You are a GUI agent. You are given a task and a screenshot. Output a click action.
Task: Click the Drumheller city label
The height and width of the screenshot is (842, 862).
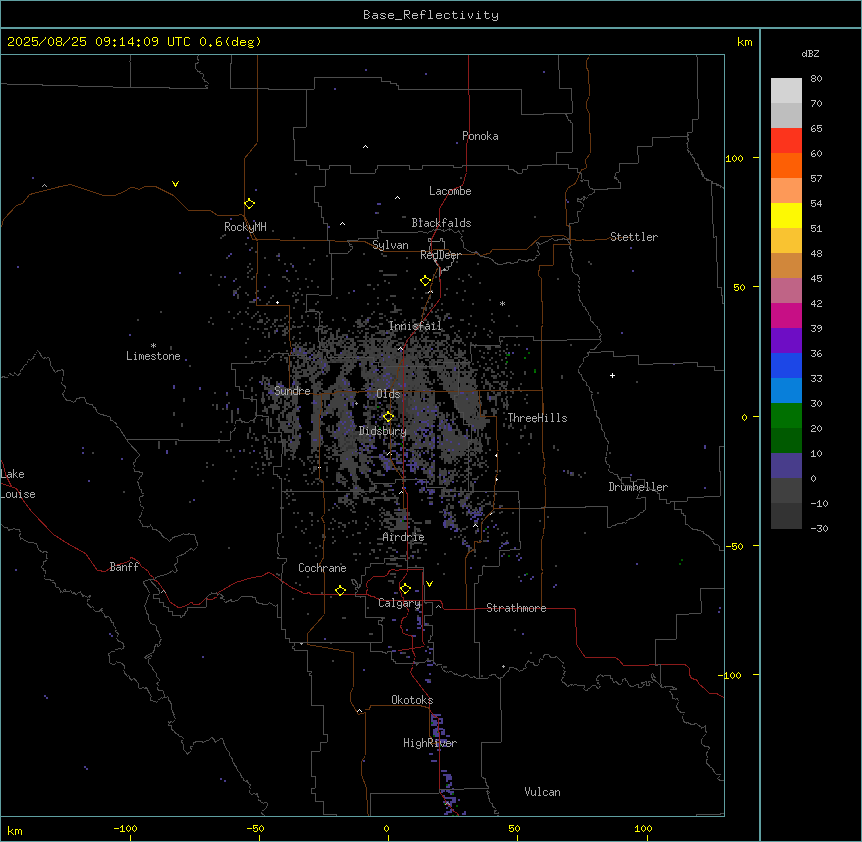point(638,487)
